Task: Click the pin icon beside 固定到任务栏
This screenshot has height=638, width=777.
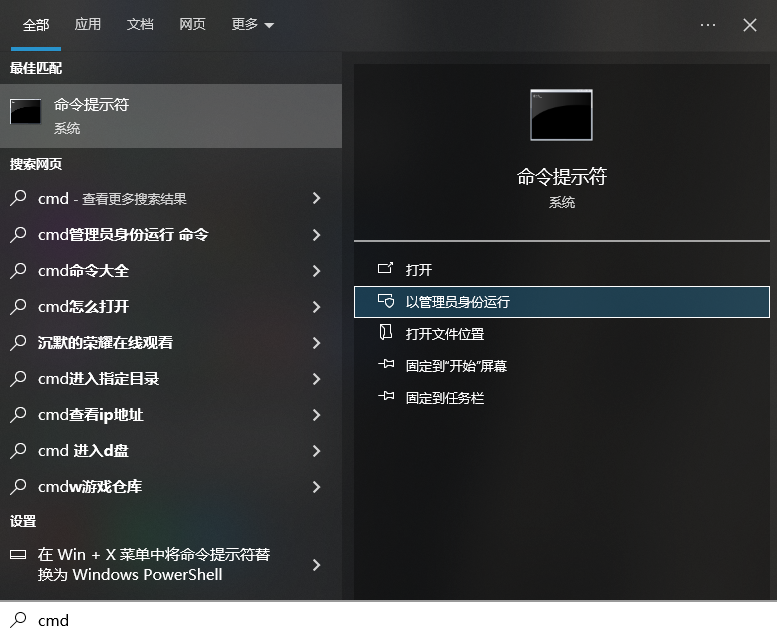Action: coord(386,396)
